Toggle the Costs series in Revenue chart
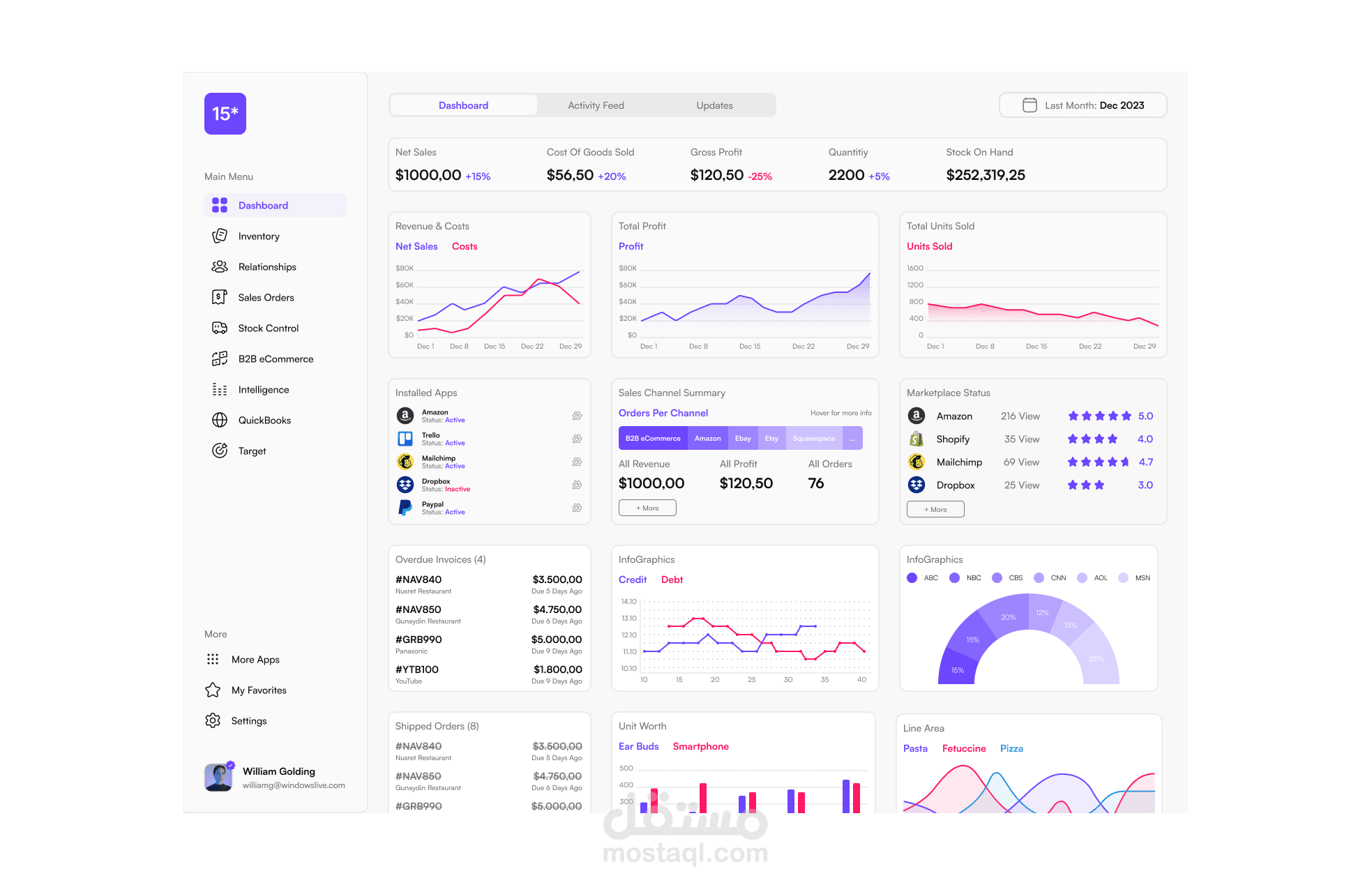The image size is (1372, 885). [x=465, y=246]
